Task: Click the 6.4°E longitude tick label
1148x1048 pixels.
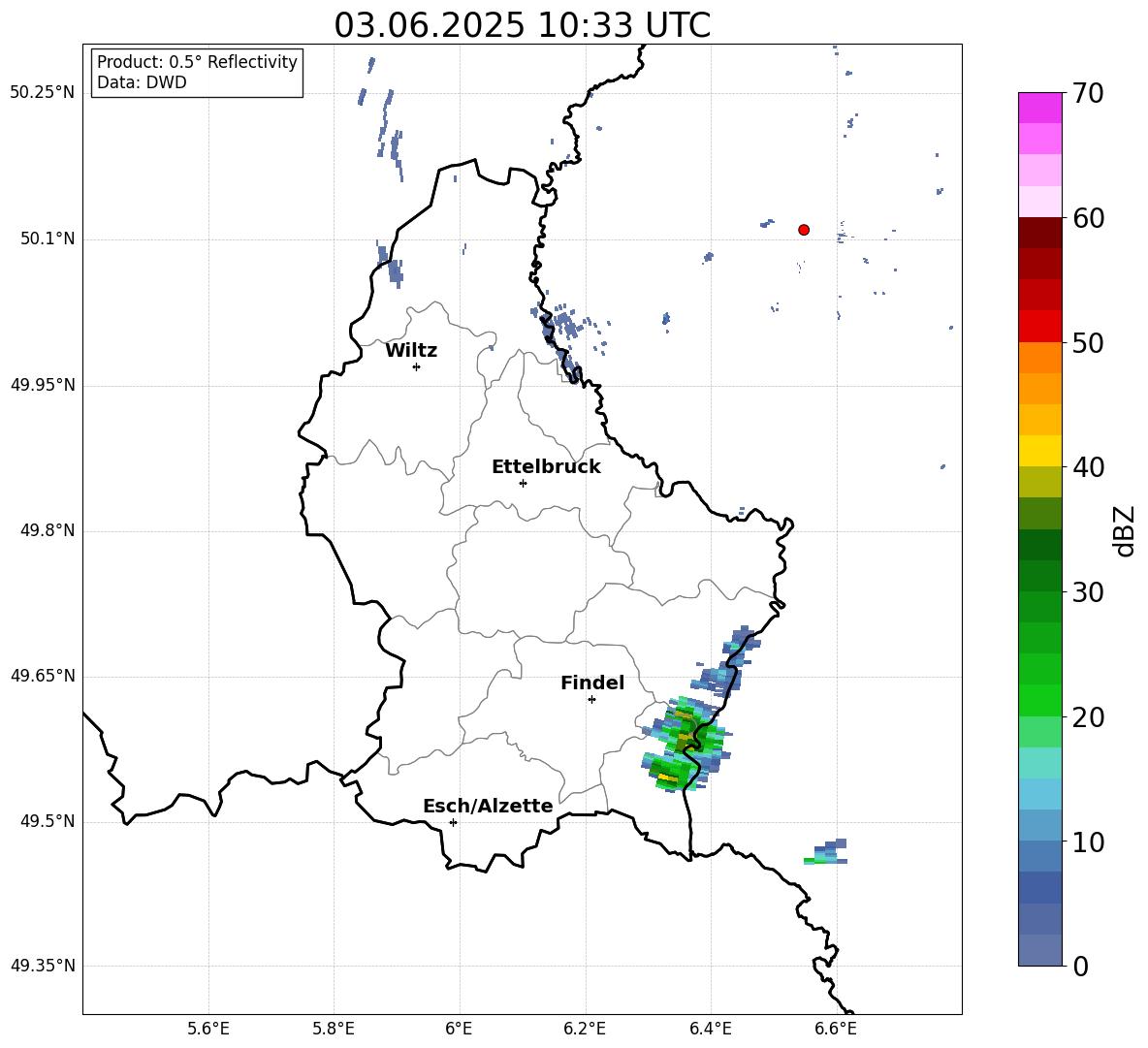Action: 710,1029
